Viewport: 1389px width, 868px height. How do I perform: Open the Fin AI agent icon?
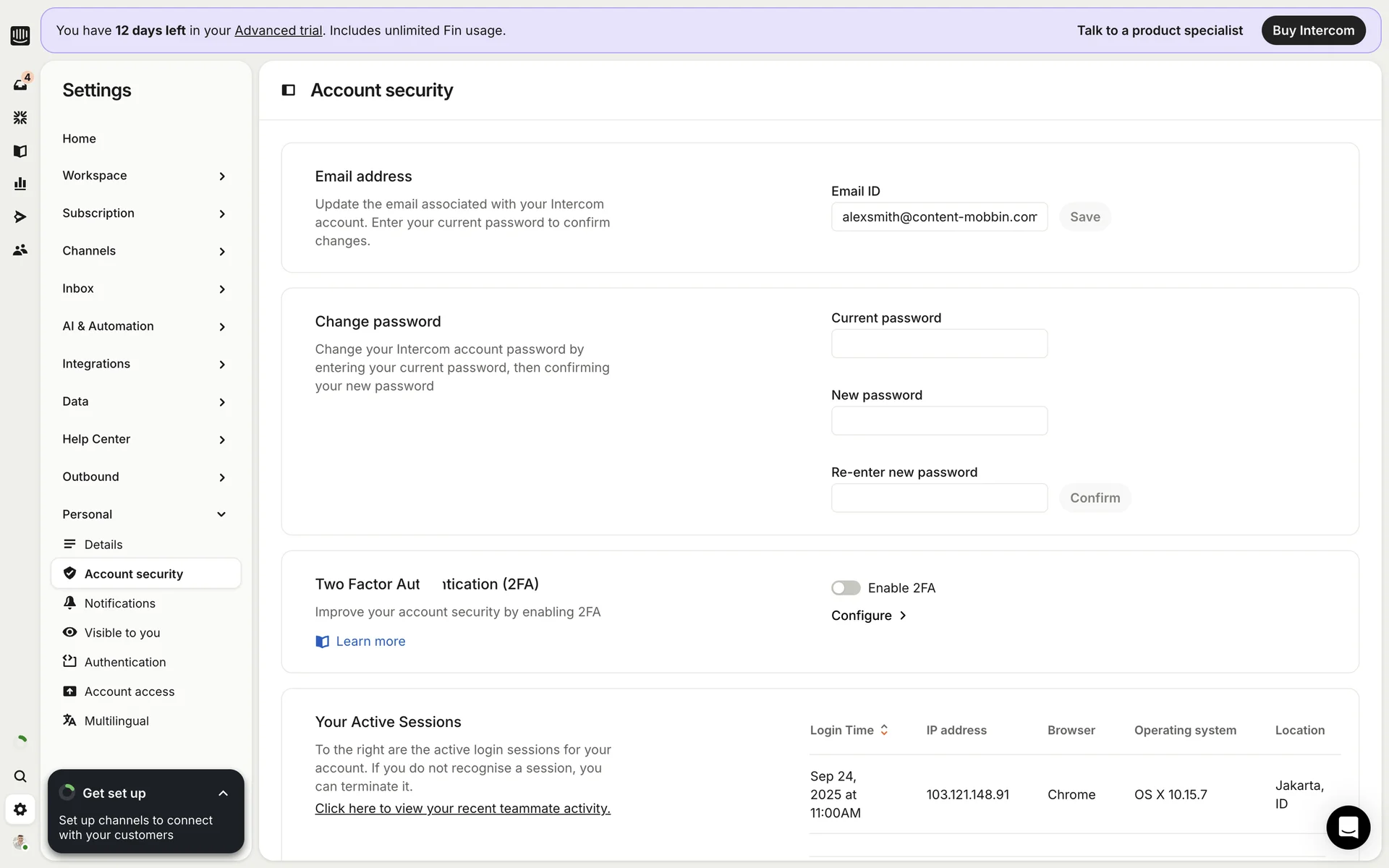[20, 117]
